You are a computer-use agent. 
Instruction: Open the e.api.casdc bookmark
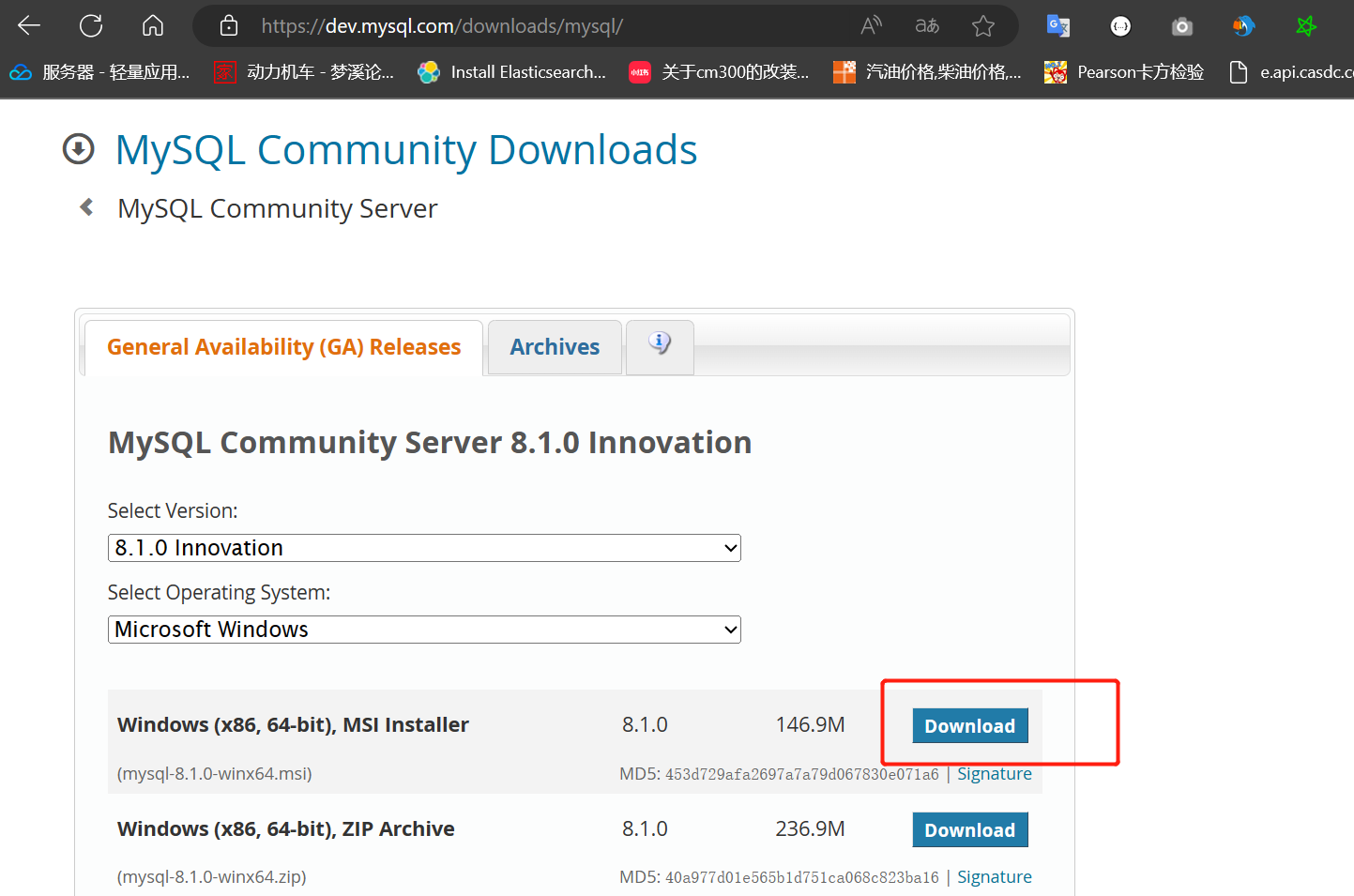pos(1291,72)
